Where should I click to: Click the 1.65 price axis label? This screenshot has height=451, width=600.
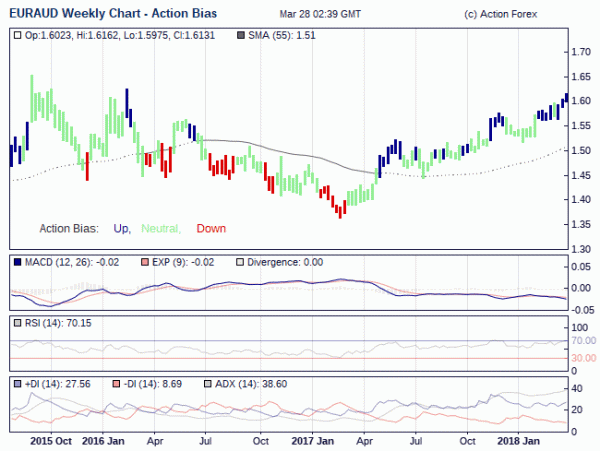[581, 77]
